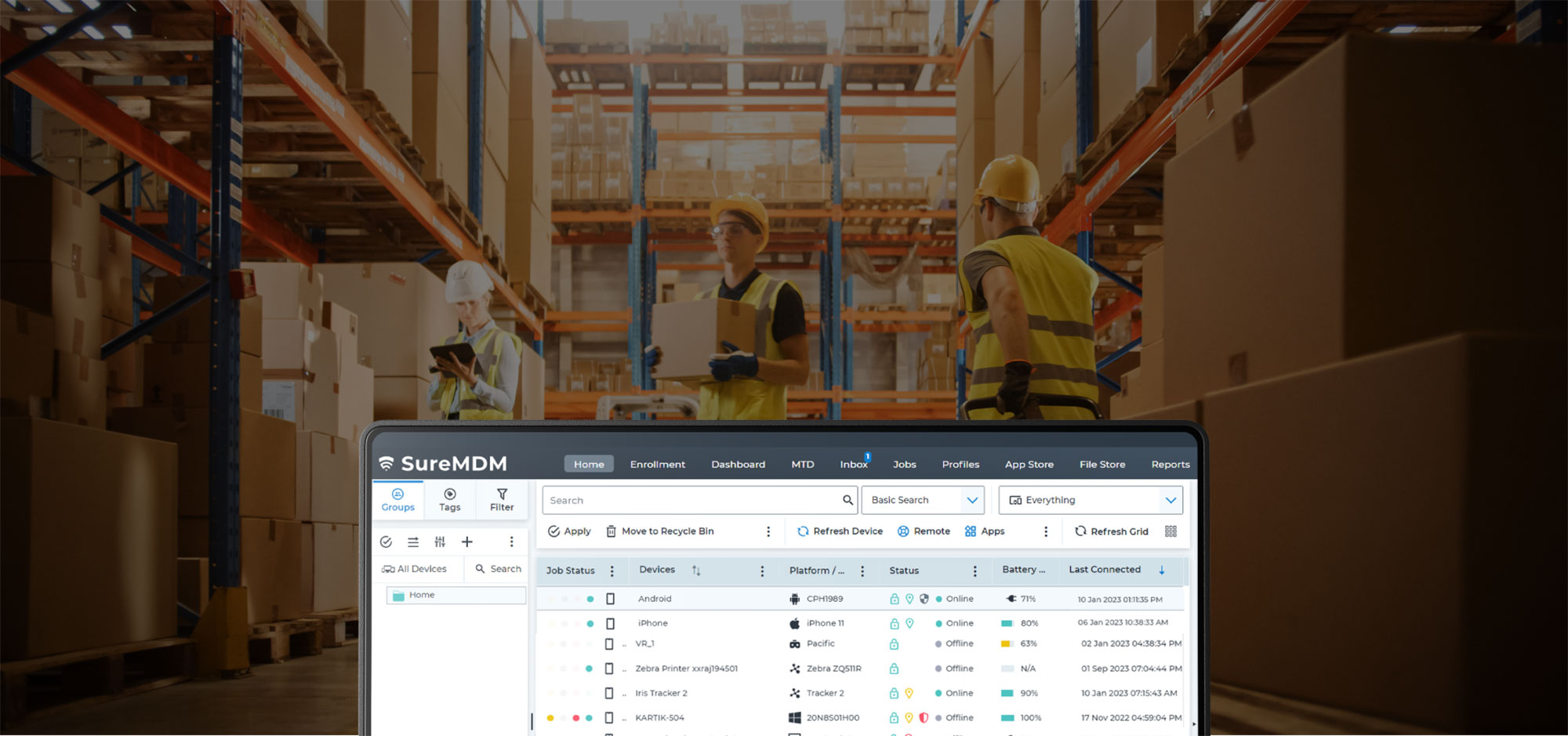Screen dimensions: 1568x736
Task: Open the Everything scope dropdown
Action: click(x=1170, y=500)
